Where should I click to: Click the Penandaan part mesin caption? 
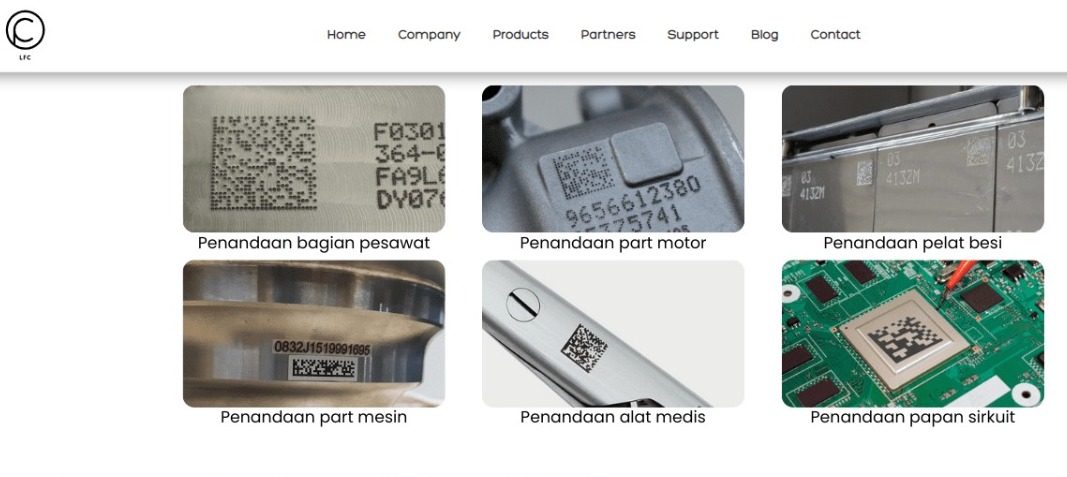tap(314, 417)
